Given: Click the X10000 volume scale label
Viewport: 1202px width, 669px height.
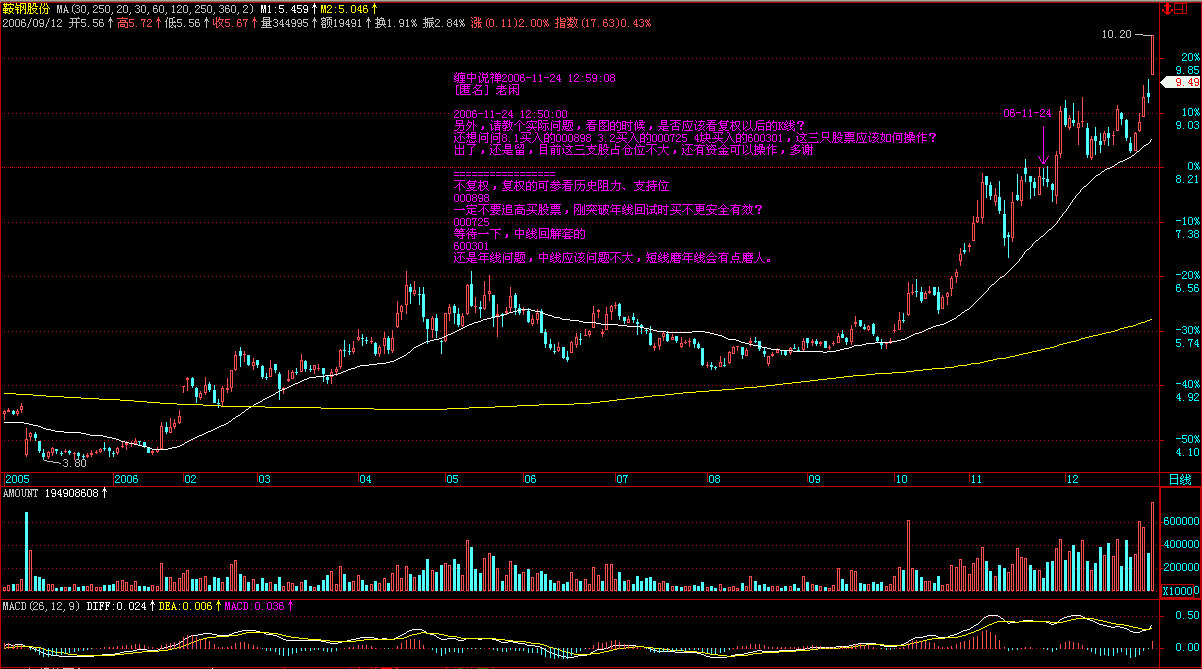Looking at the screenshot, I should (1181, 591).
